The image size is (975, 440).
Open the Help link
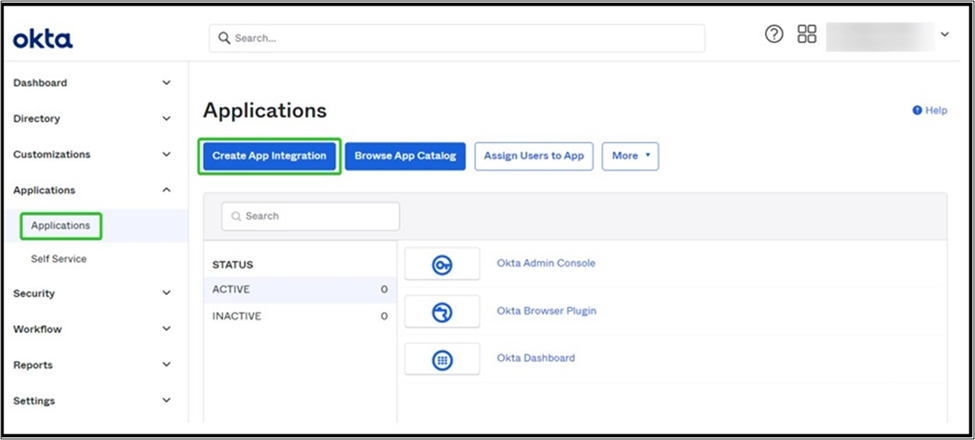click(936, 110)
